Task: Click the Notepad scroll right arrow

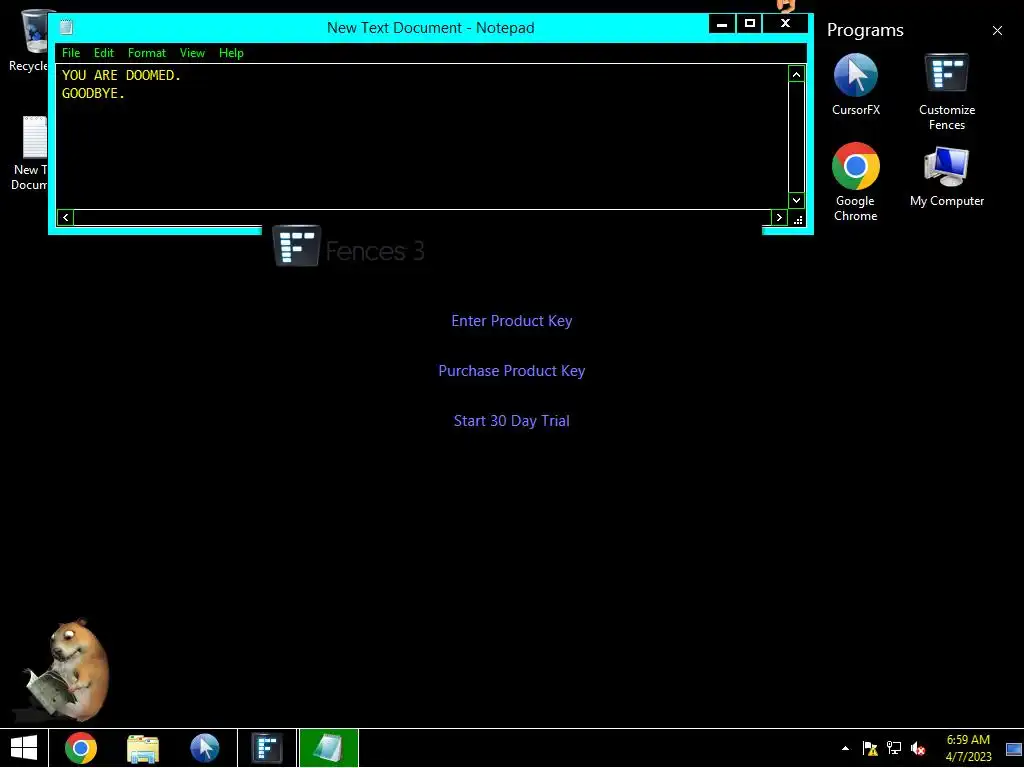Action: (779, 217)
